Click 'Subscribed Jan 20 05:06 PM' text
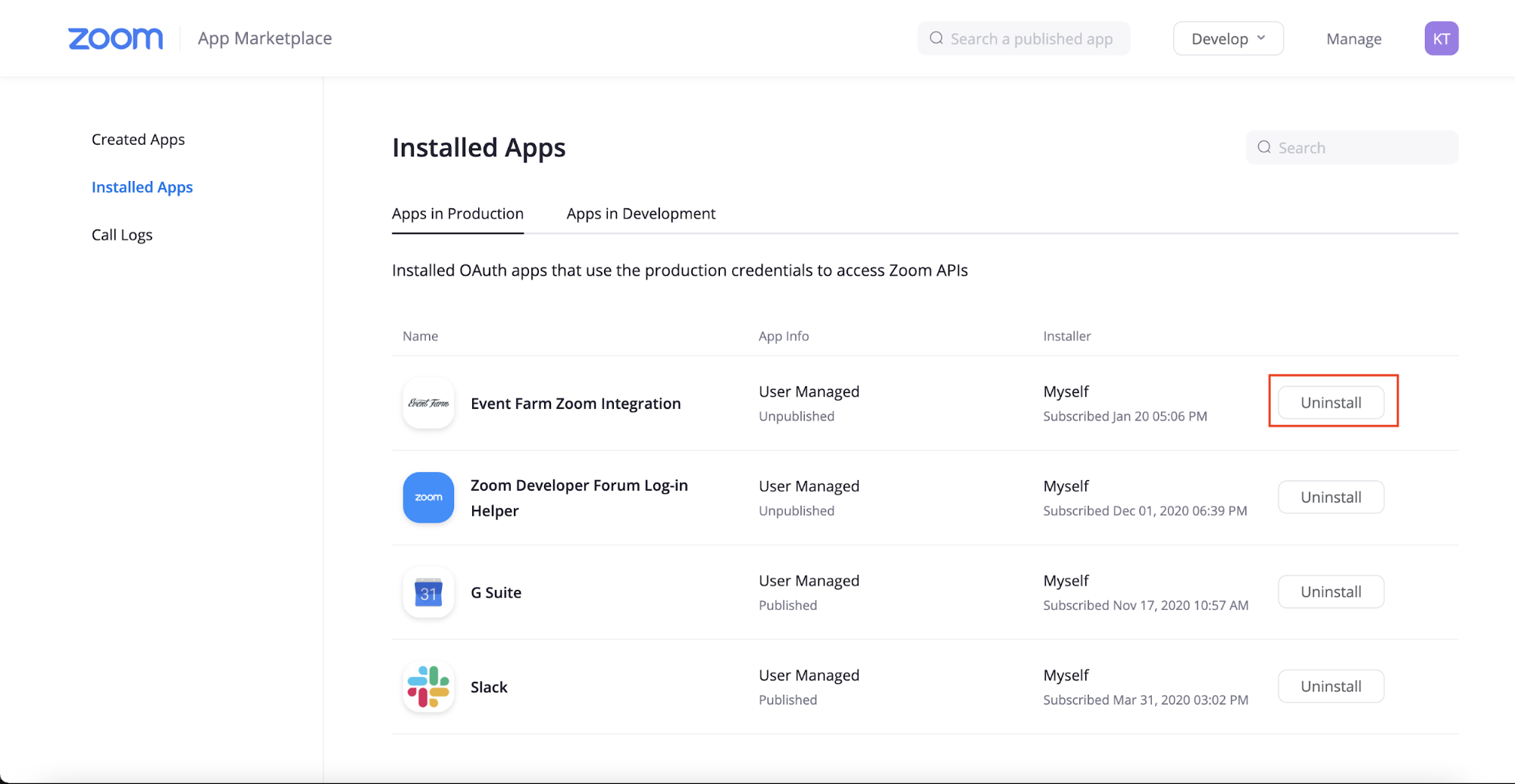This screenshot has width=1515, height=784. coord(1125,416)
